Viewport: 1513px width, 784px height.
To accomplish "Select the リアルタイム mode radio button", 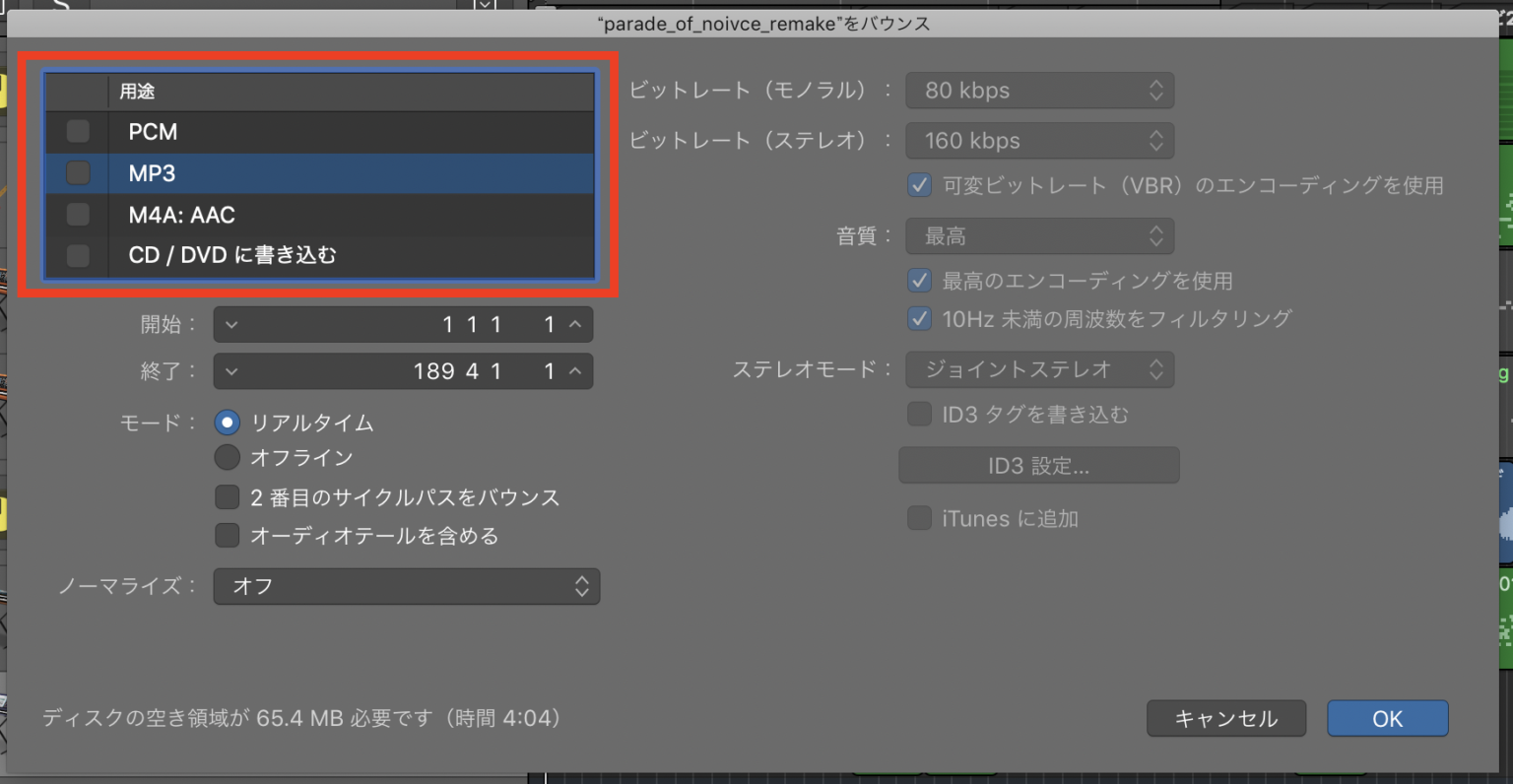I will click(x=227, y=421).
